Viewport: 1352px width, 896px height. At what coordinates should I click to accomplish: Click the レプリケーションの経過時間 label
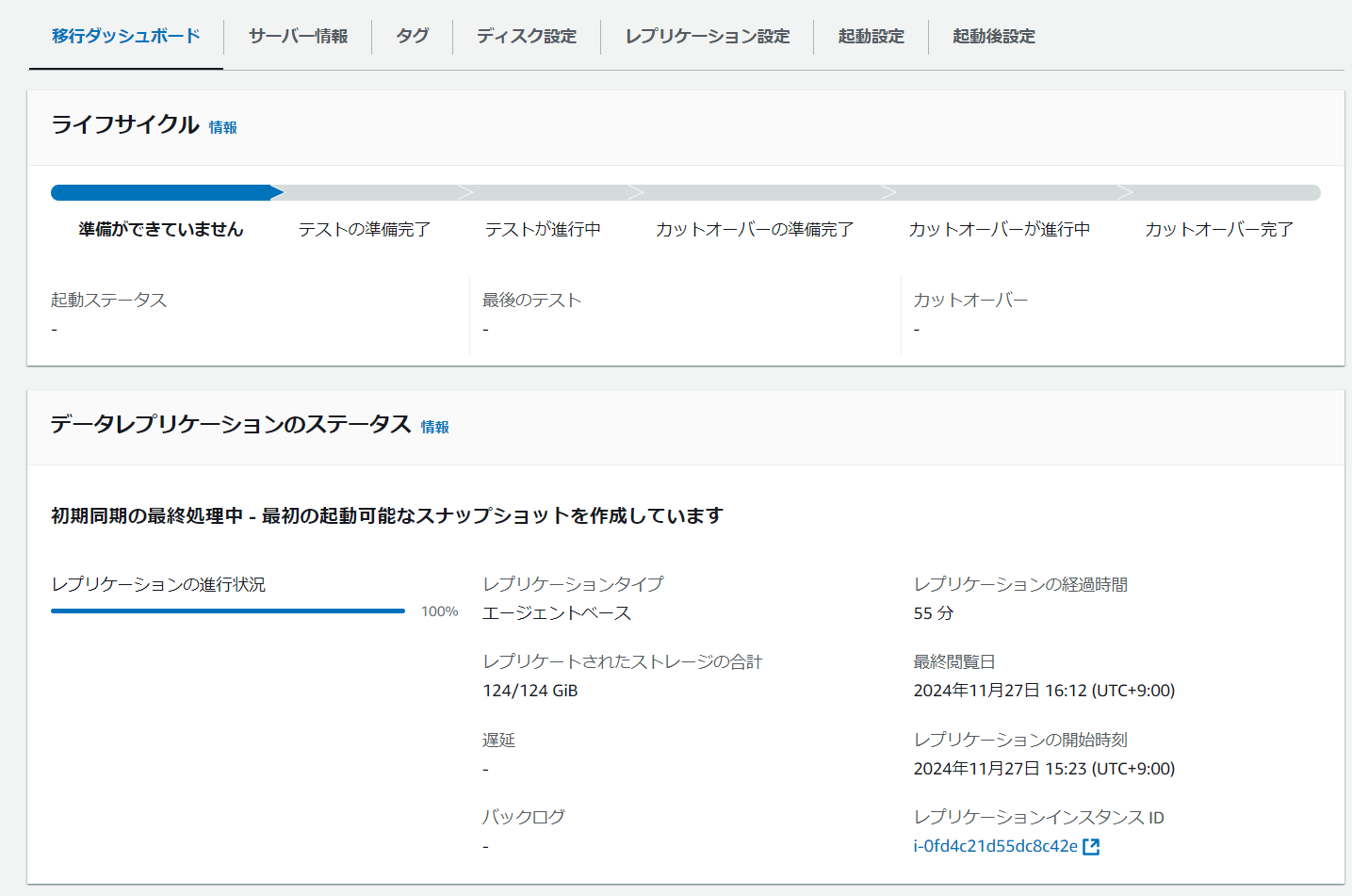pyautogui.click(x=1020, y=584)
